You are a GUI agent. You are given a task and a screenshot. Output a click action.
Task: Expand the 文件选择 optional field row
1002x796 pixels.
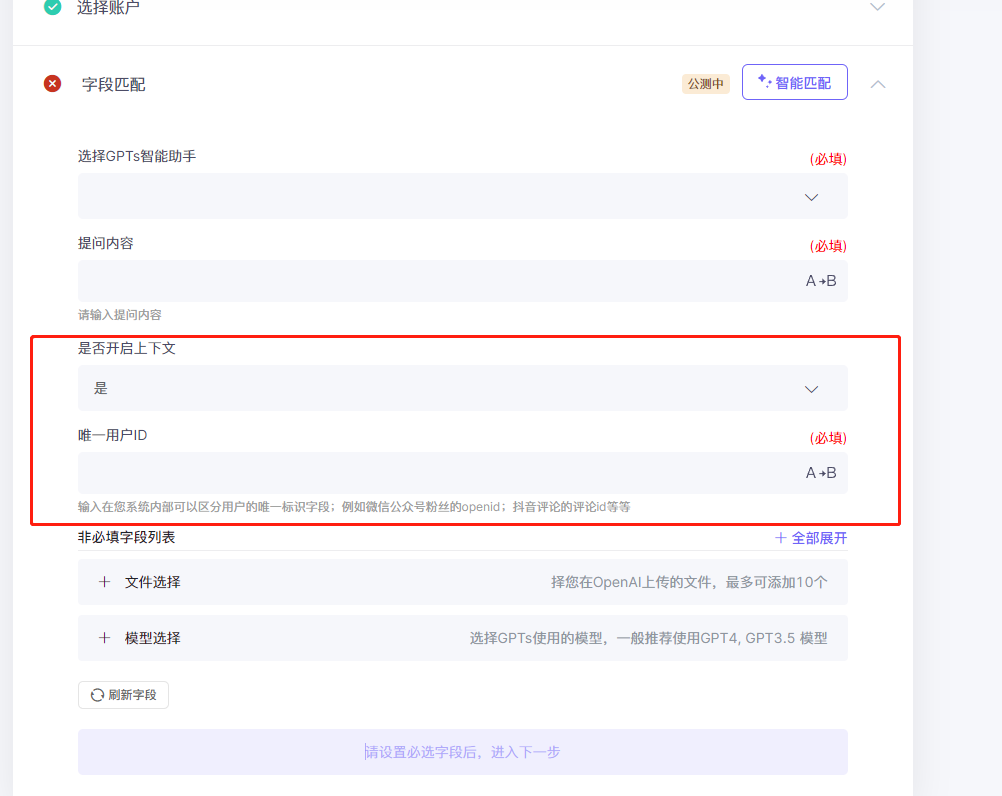pos(463,582)
